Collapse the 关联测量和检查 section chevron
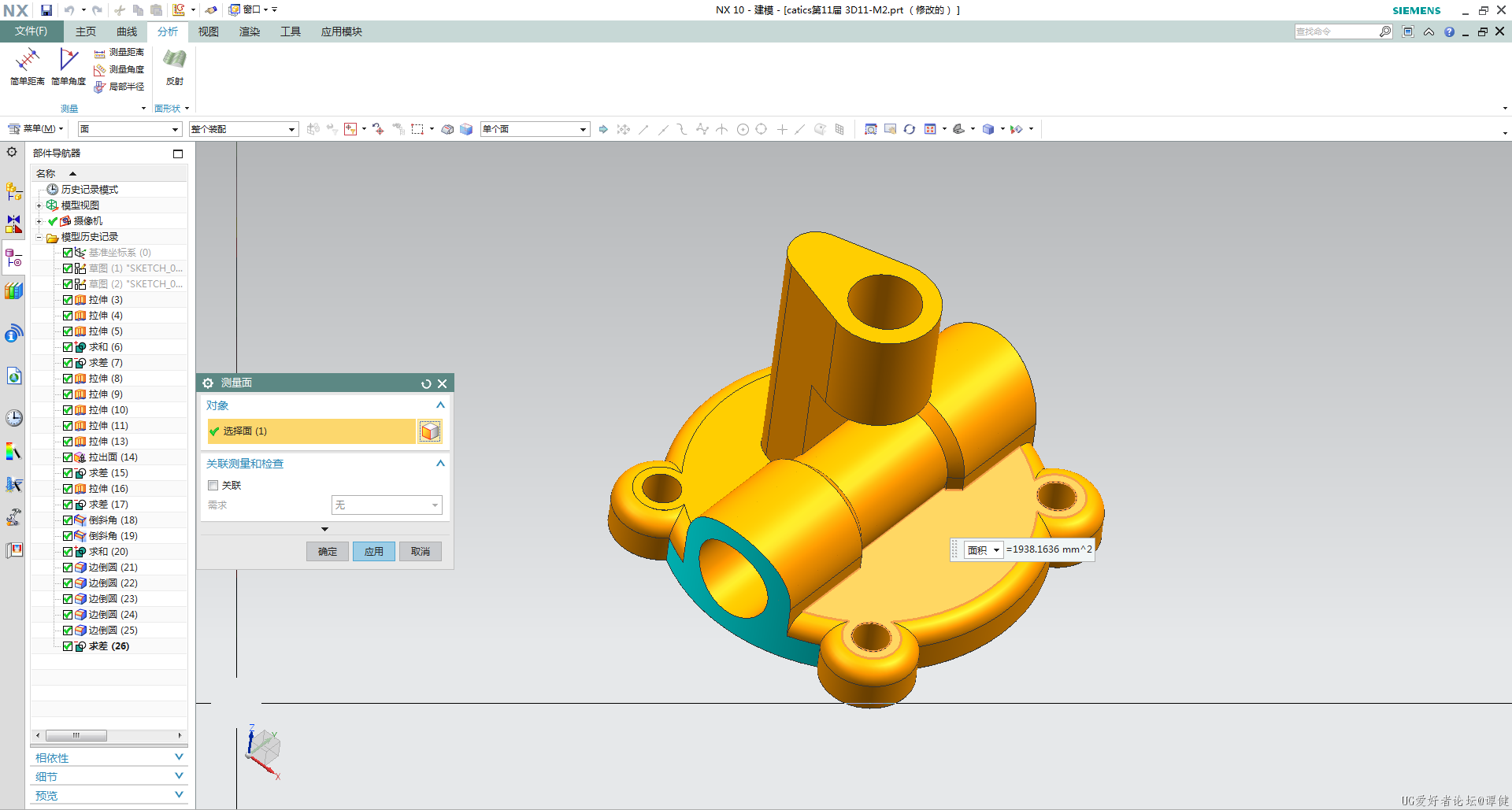Viewport: 1512px width, 810px height. coord(440,464)
